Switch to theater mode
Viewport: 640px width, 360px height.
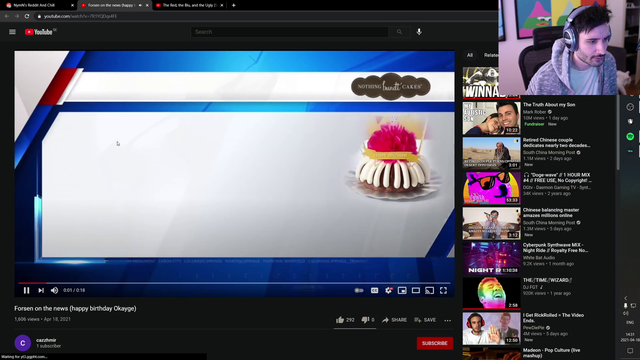tap(416, 290)
